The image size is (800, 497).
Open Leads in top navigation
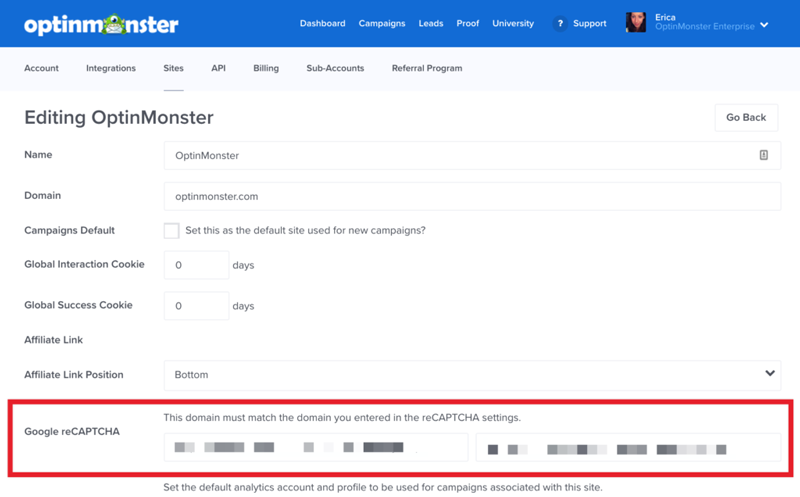click(431, 23)
